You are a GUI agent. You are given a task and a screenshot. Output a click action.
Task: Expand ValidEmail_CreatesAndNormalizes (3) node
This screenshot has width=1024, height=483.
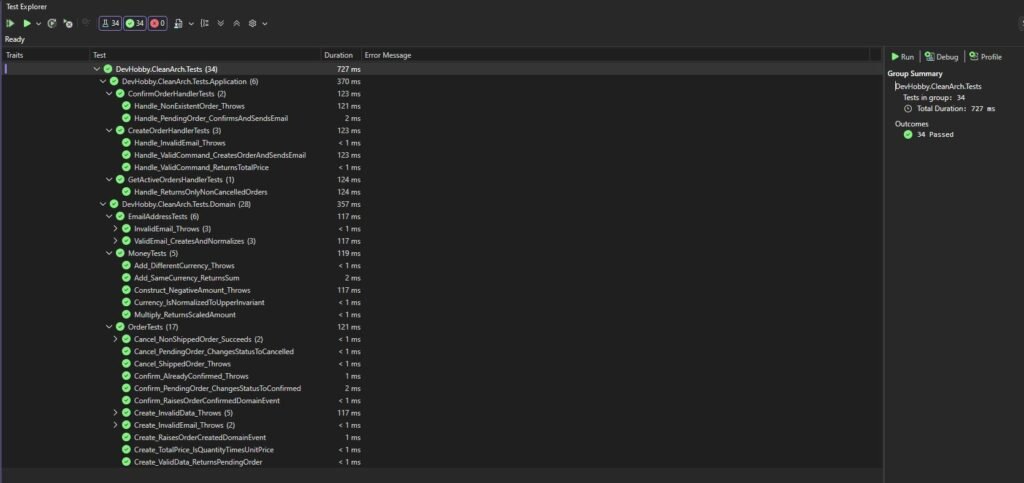click(116, 241)
